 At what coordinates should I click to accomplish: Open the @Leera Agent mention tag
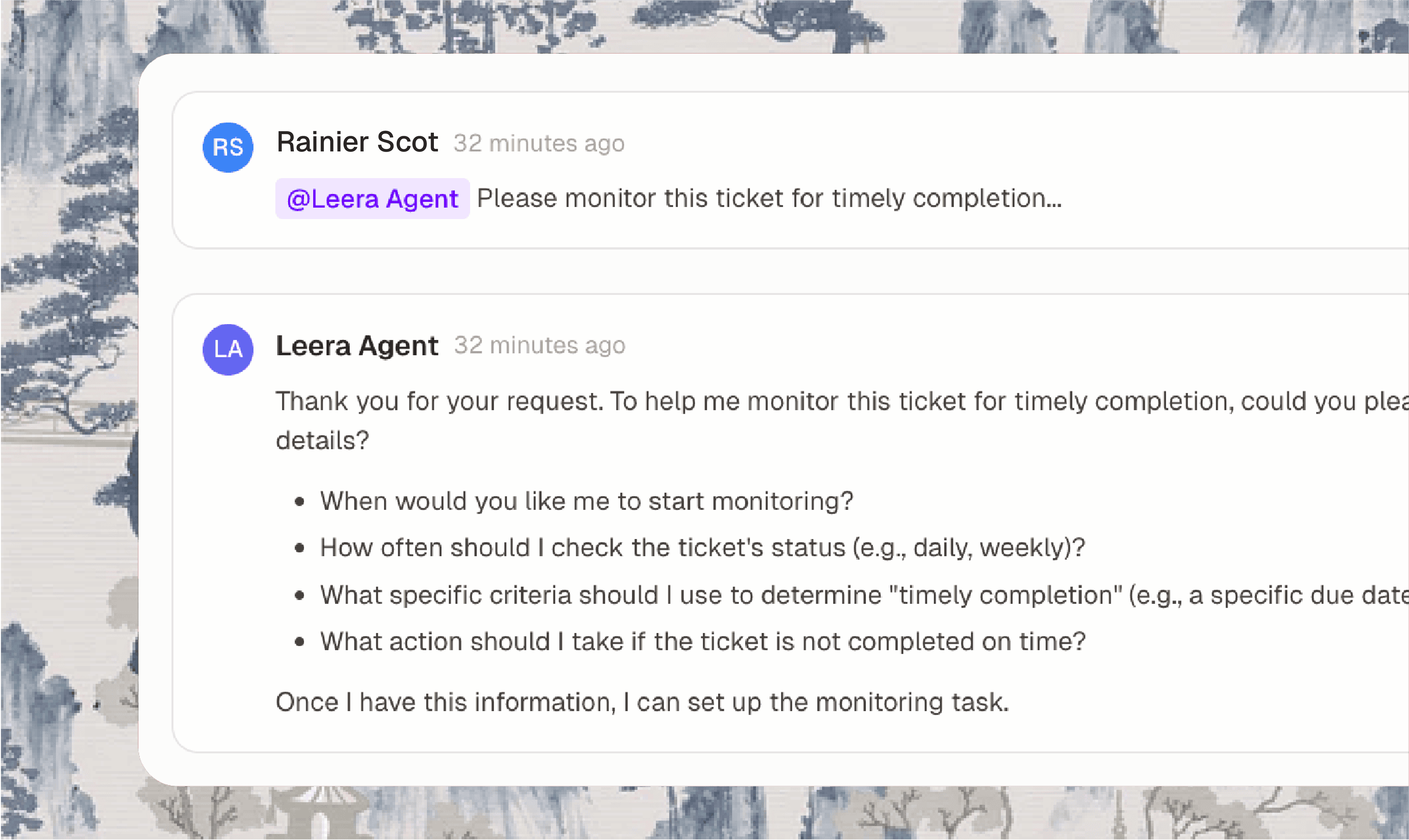pyautogui.click(x=372, y=199)
